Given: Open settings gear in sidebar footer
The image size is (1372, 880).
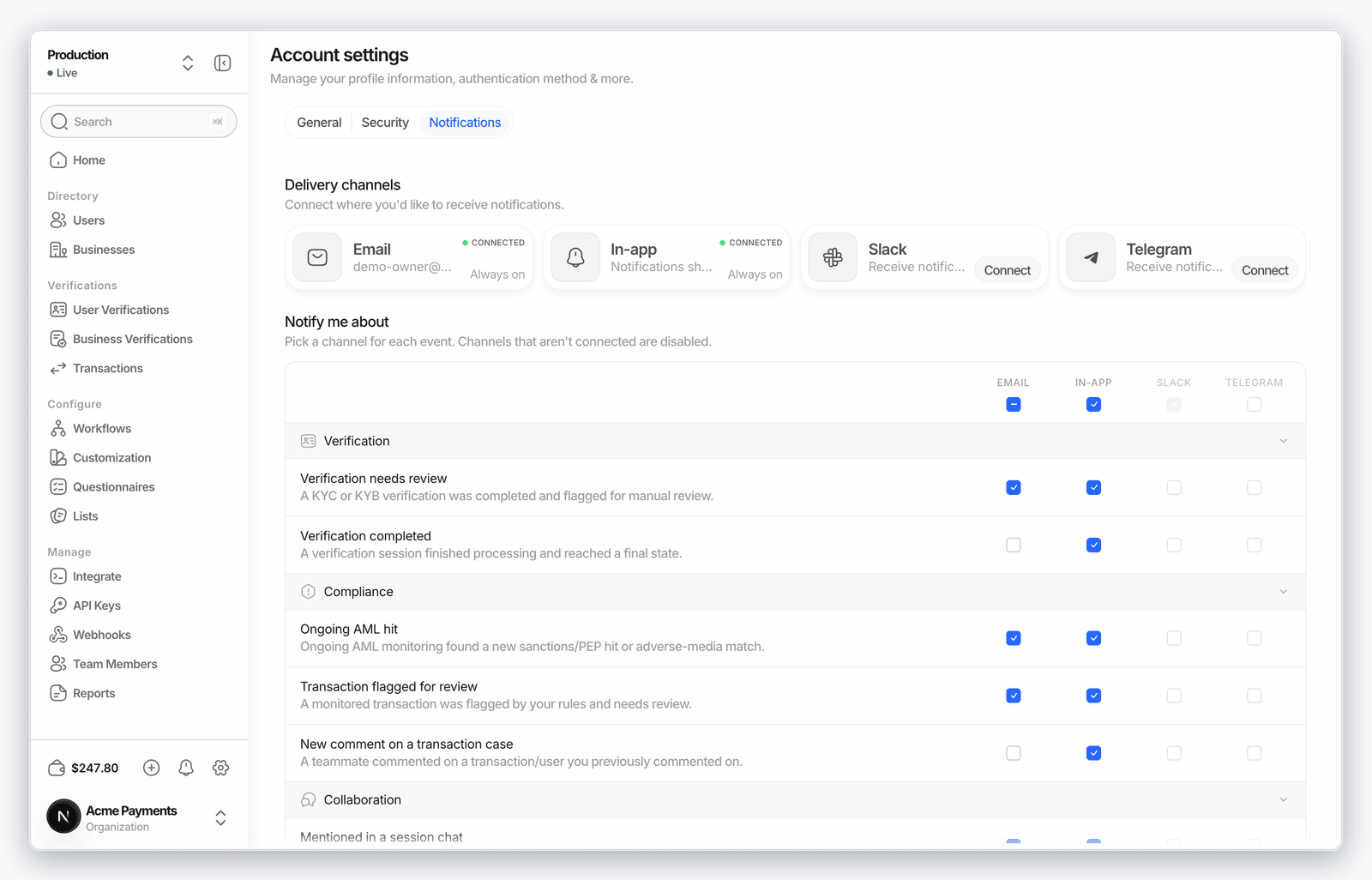Looking at the screenshot, I should click(x=220, y=768).
